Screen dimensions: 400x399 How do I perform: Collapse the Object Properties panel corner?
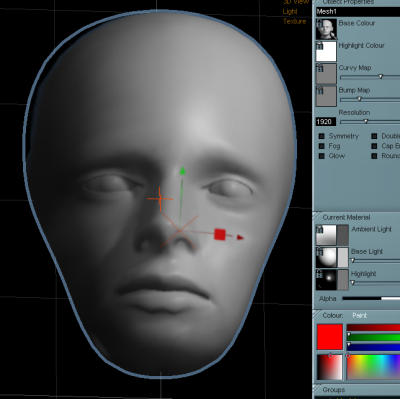(x=315, y=2)
